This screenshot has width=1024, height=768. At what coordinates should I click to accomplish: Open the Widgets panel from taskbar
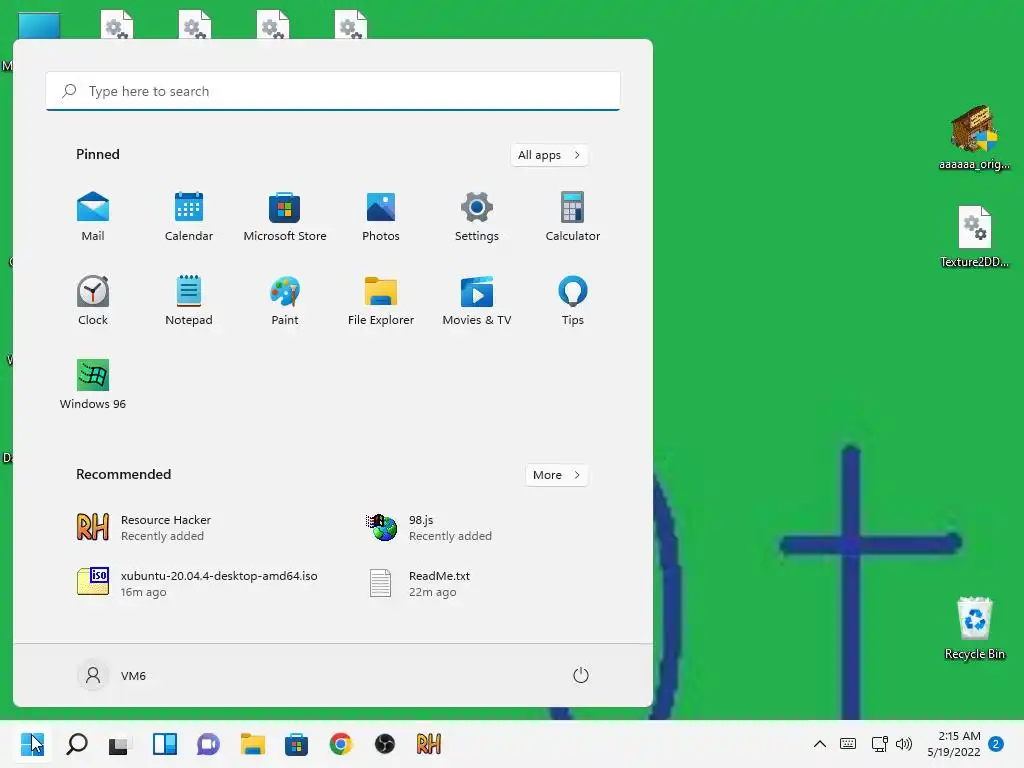[x=165, y=744]
